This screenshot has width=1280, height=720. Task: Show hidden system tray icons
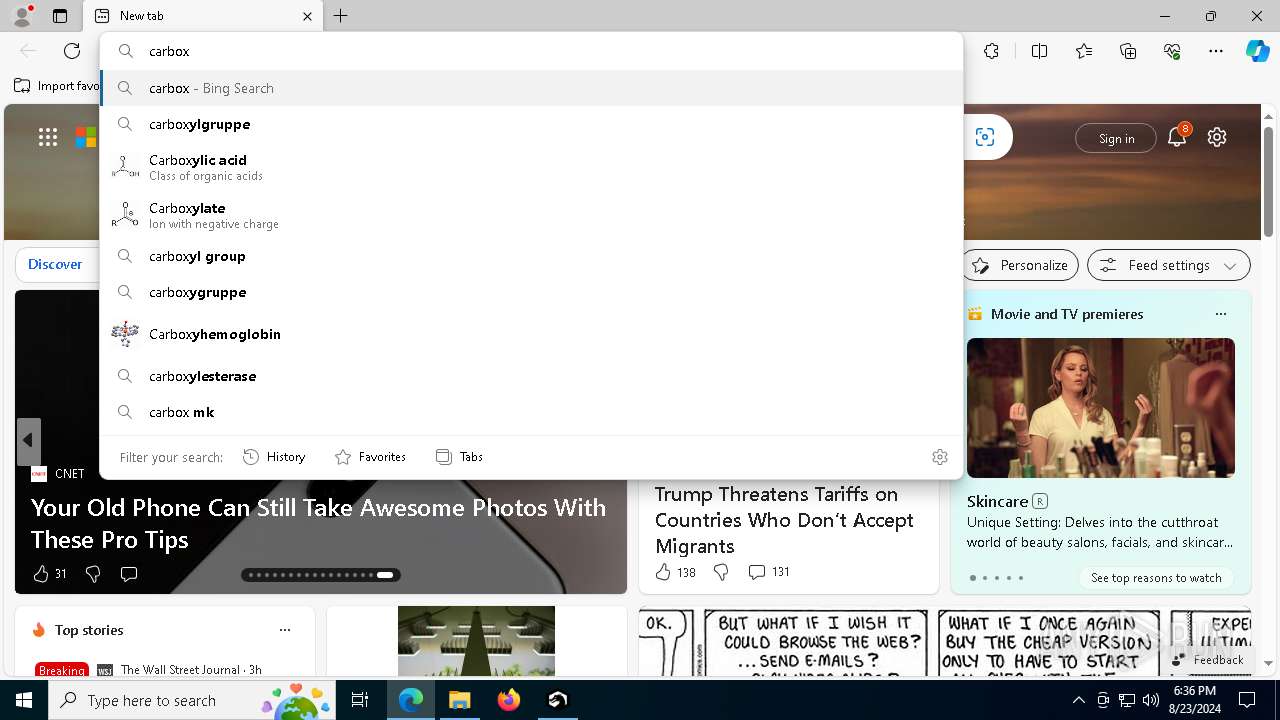pos(1078,700)
